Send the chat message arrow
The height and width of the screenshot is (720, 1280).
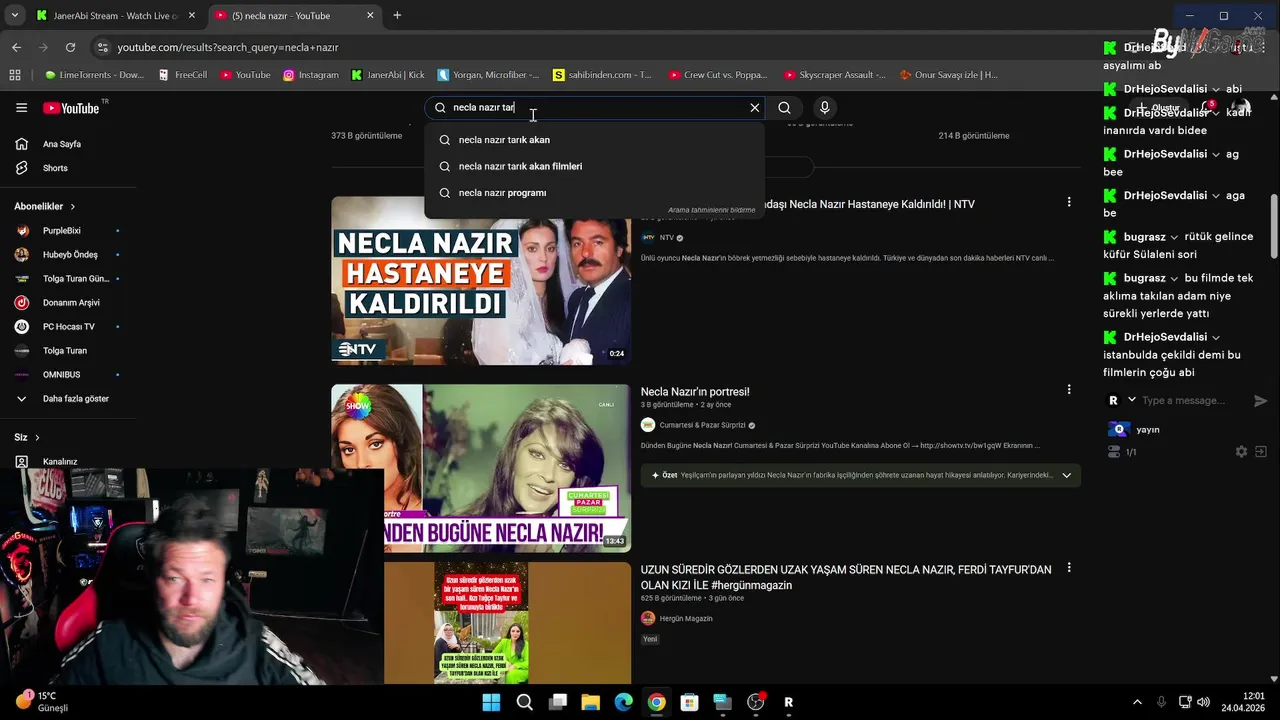[x=1260, y=401]
